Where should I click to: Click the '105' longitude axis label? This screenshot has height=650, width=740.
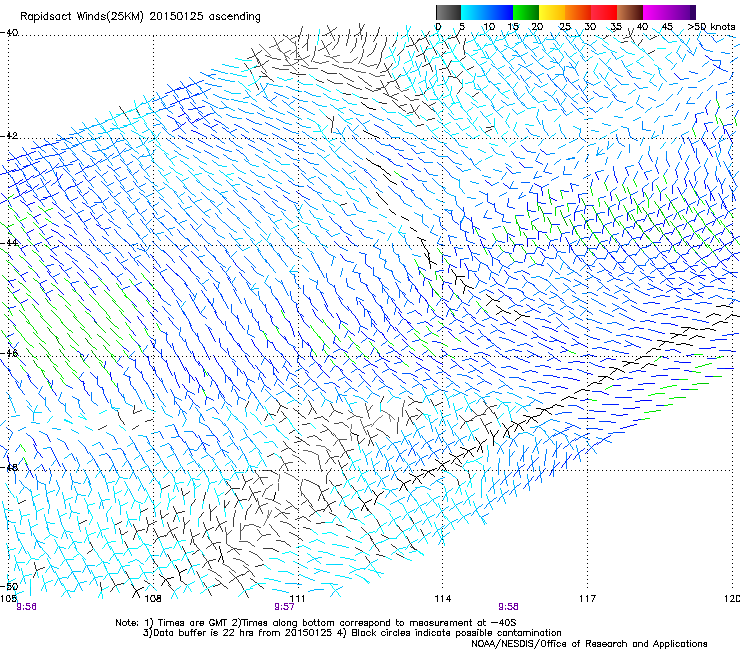pyautogui.click(x=8, y=599)
